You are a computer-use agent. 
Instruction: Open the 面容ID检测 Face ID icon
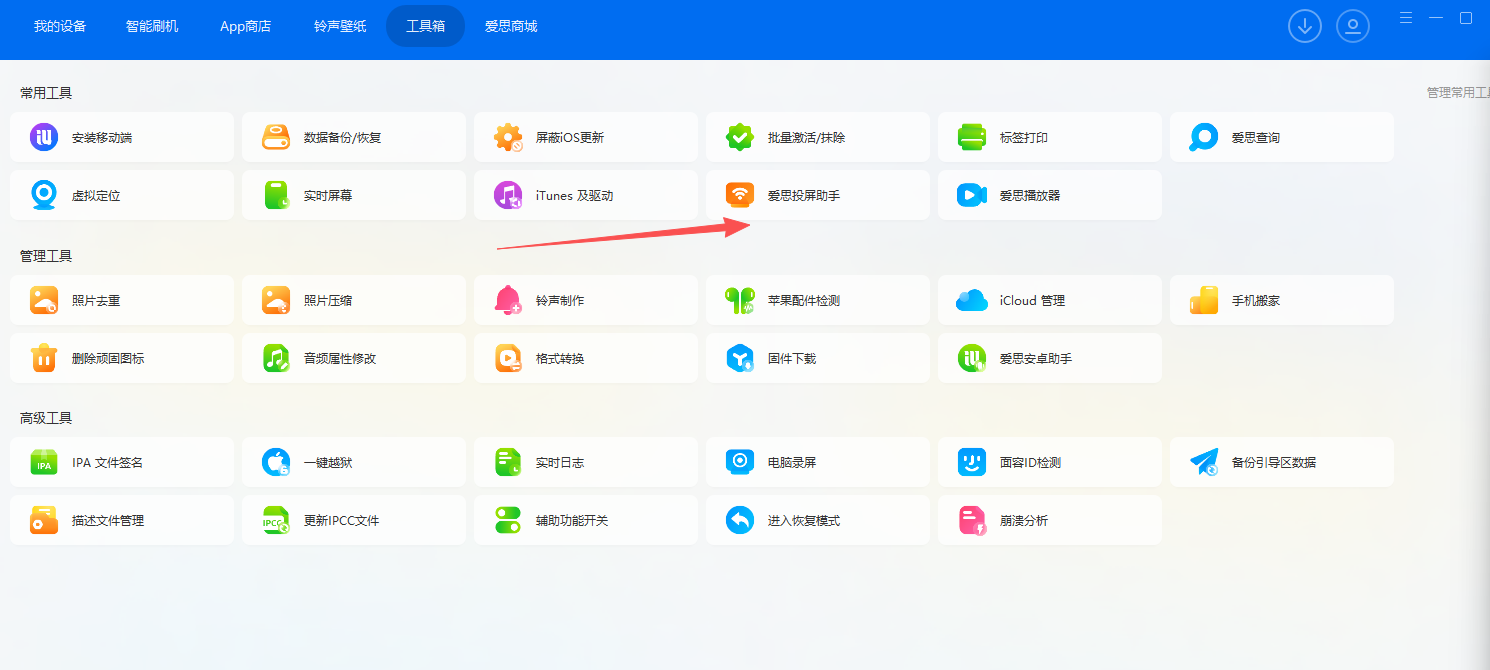pyautogui.click(x=972, y=462)
